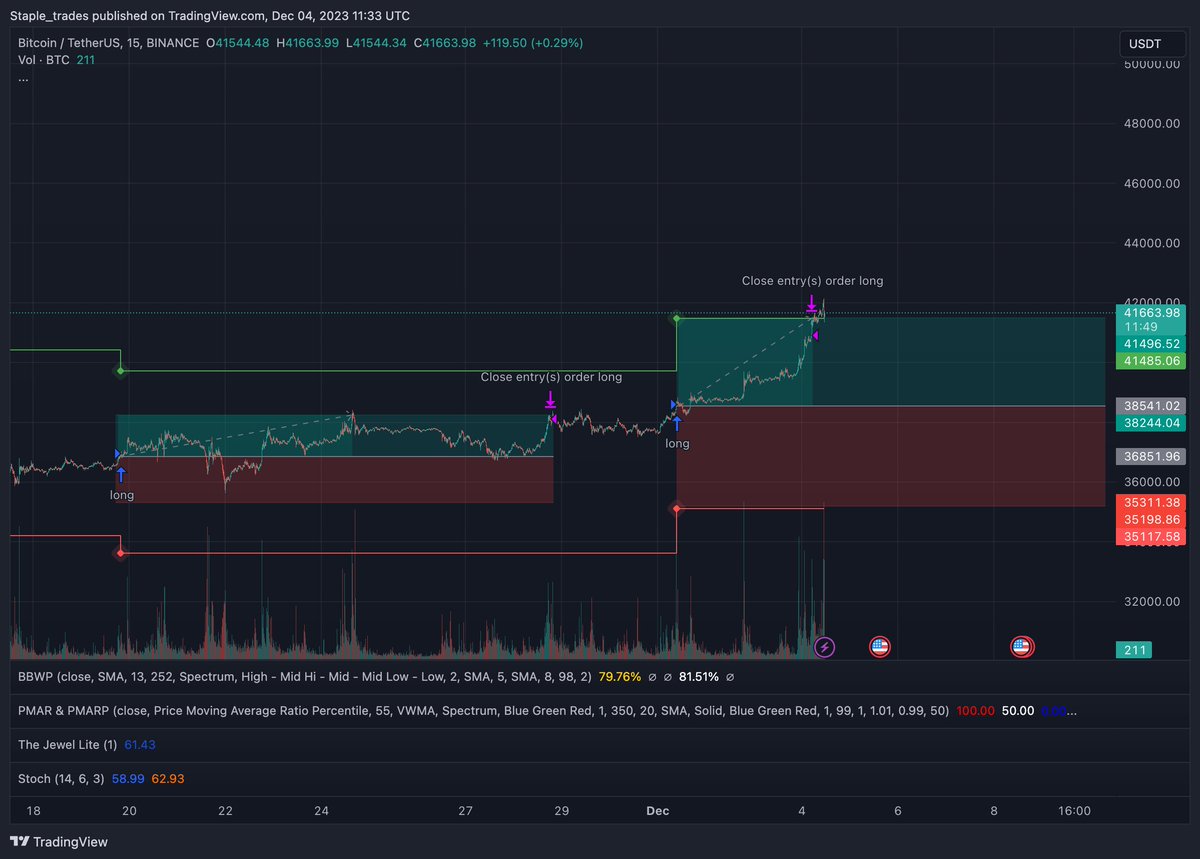Viewport: 1200px width, 859px height.
Task: Click the open price O41544.48 in header
Action: coord(237,43)
